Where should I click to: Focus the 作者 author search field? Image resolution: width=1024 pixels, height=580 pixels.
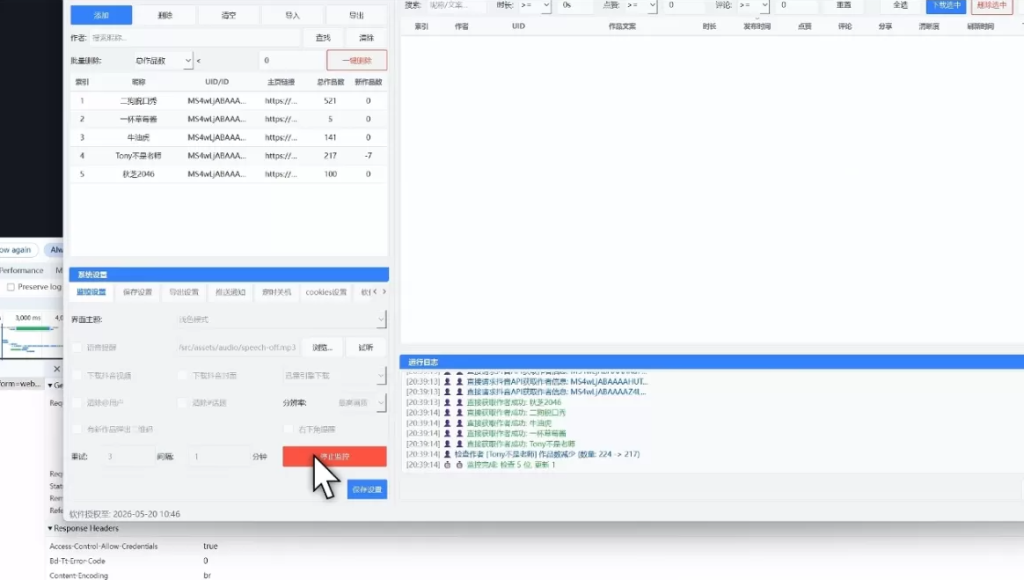194,38
